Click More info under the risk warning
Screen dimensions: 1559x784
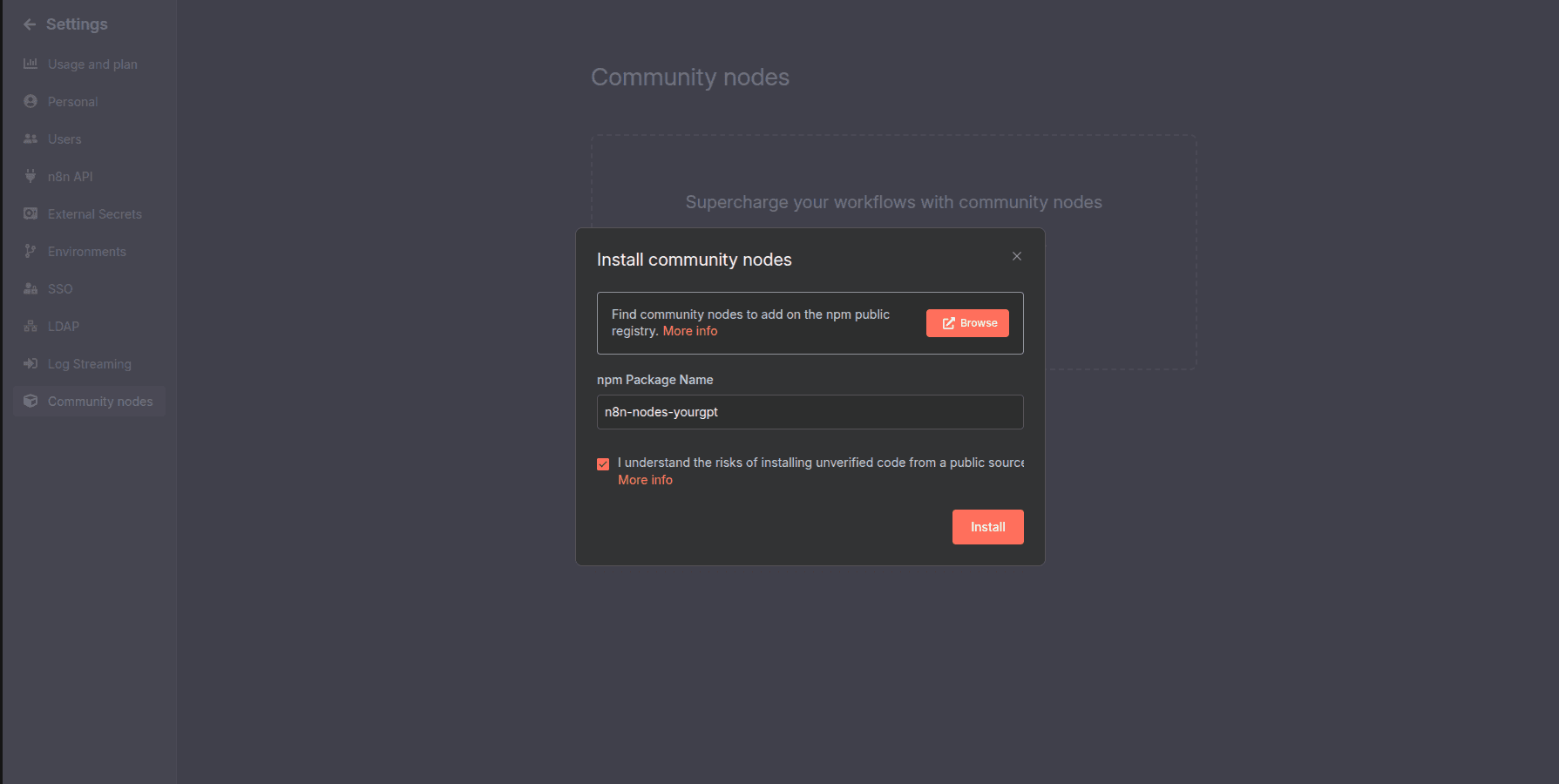coord(645,479)
